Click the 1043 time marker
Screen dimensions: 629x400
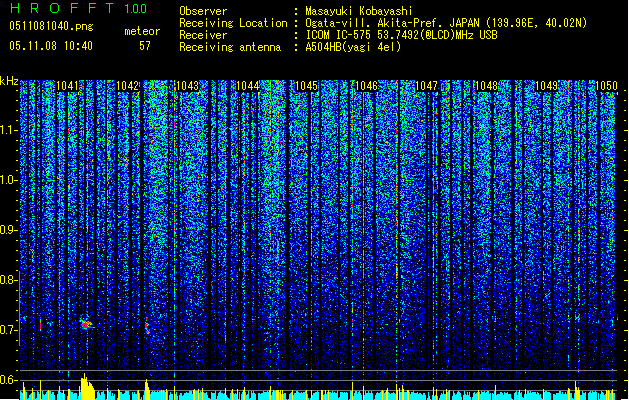click(187, 86)
